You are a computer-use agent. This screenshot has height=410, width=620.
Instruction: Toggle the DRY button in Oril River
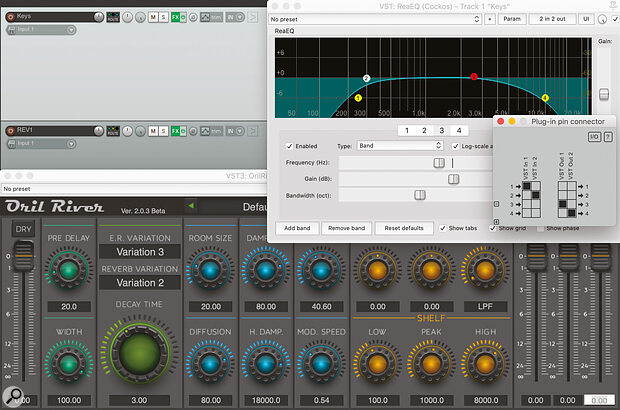coord(23,229)
